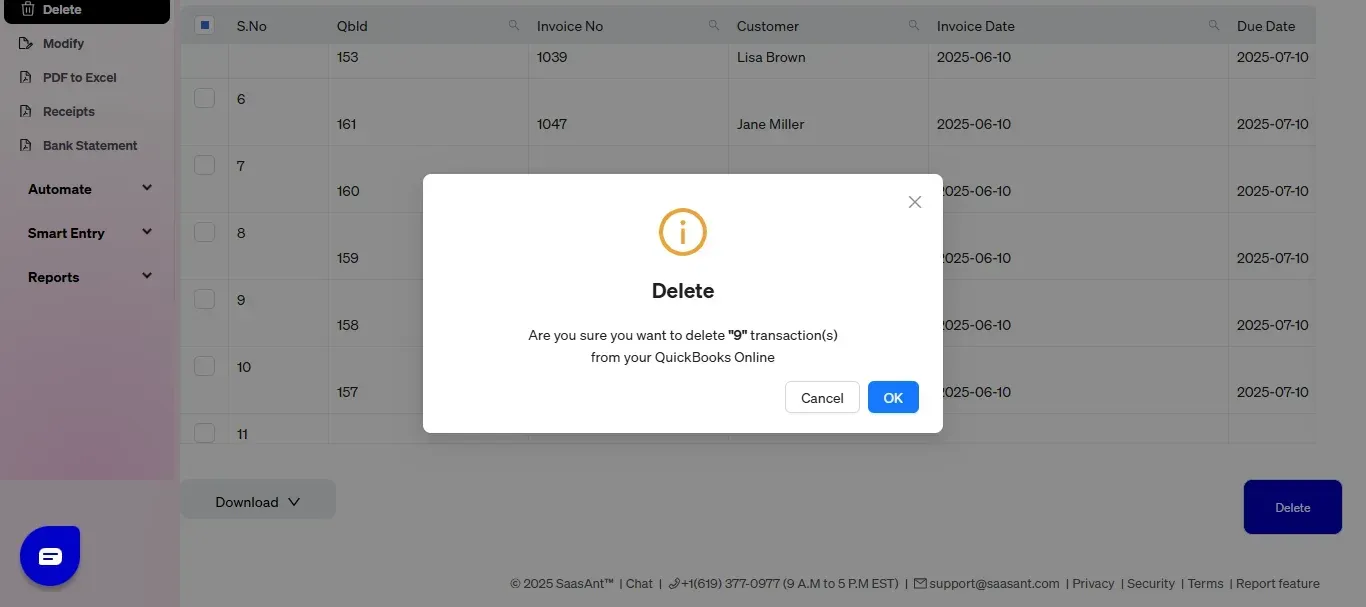Image resolution: width=1366 pixels, height=607 pixels.
Task: Expand the Smart Entry sidebar section
Action: [90, 233]
